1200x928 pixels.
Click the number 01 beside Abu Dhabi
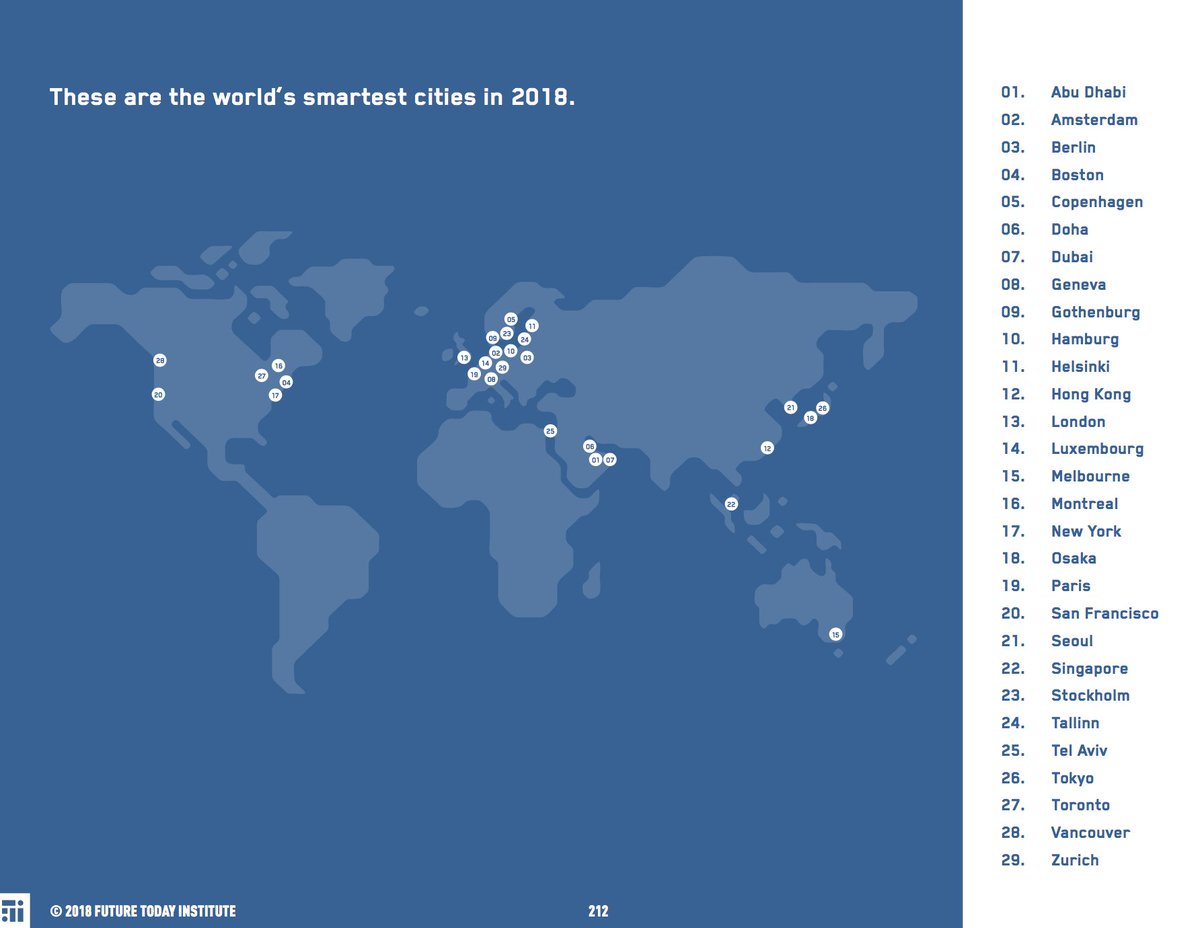coord(1012,91)
